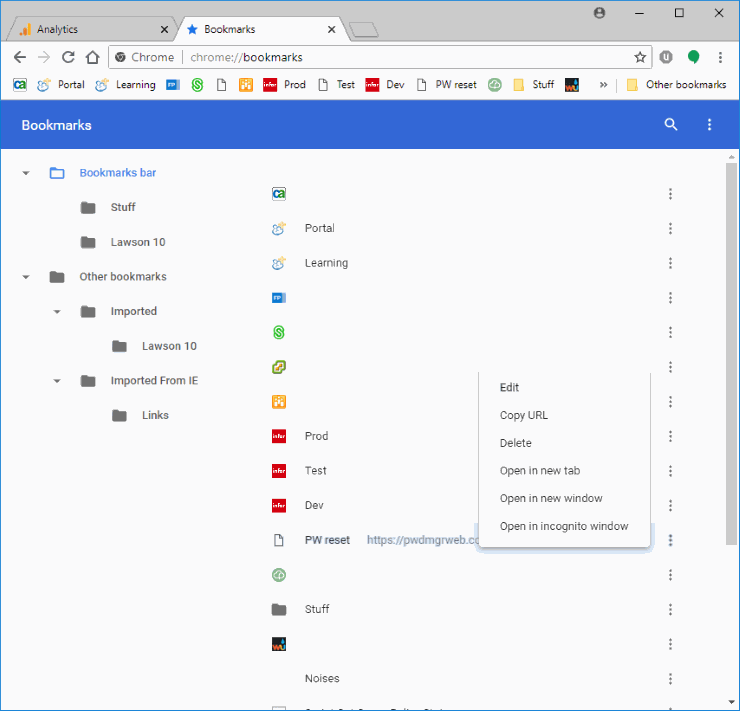Image resolution: width=740 pixels, height=711 pixels.
Task: Select the Stuff folder in the sidebar tree
Action: coord(108,208)
